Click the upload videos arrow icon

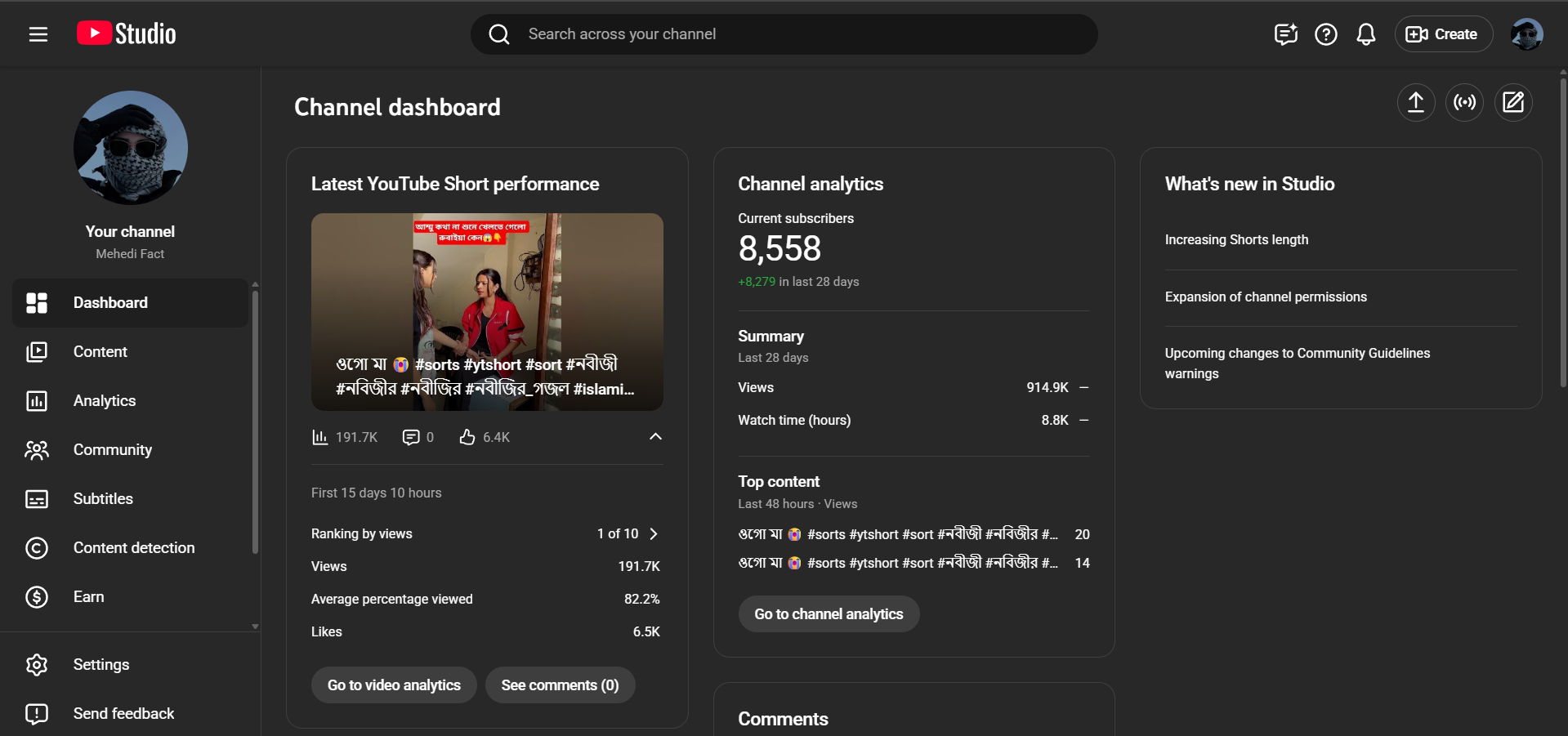pos(1415,102)
